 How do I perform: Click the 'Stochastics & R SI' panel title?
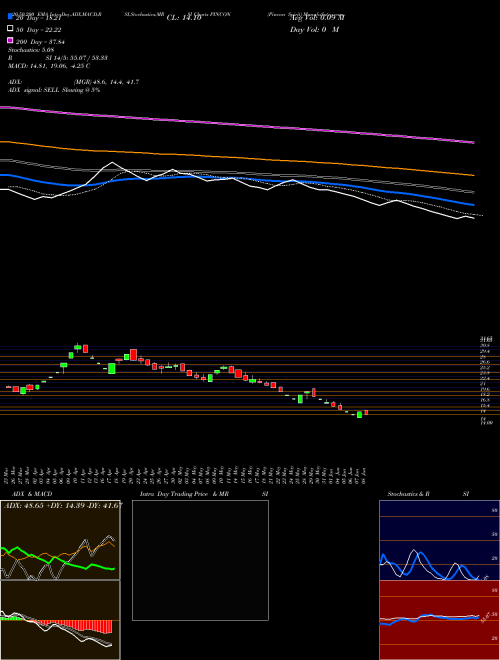428,494
